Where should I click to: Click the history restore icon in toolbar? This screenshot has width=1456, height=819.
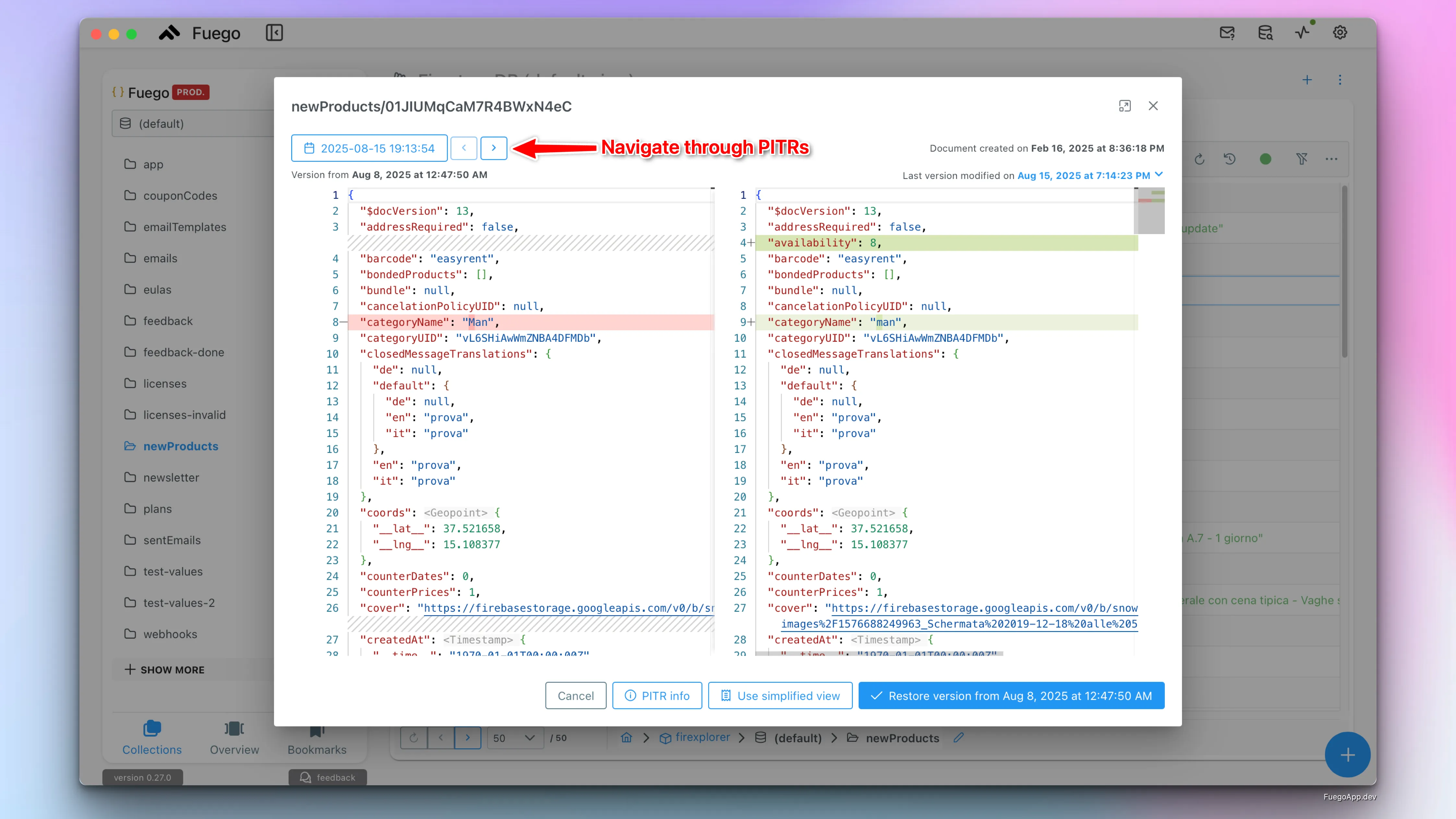[x=1229, y=160]
